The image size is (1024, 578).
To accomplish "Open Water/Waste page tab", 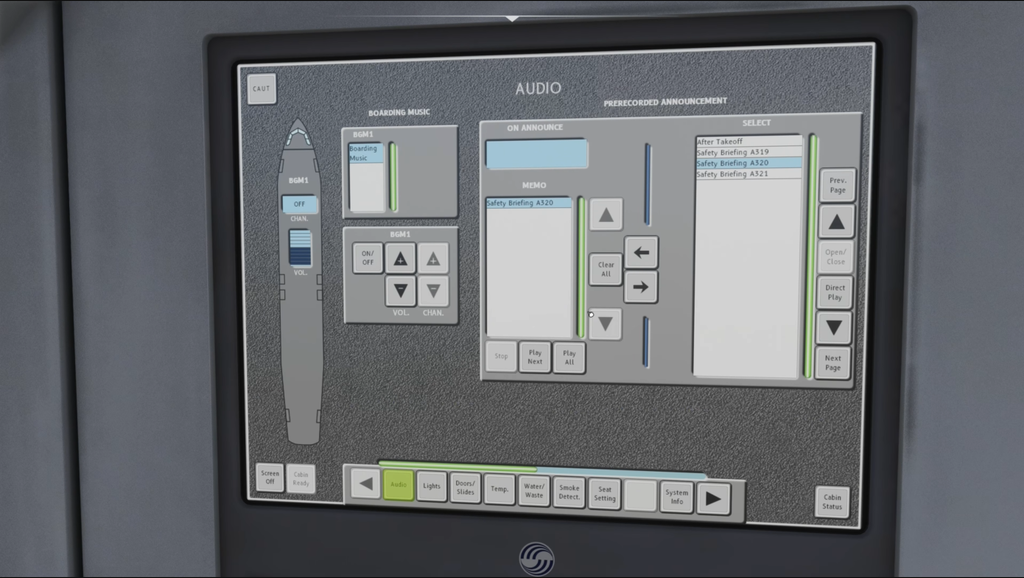I will pyautogui.click(x=534, y=491).
